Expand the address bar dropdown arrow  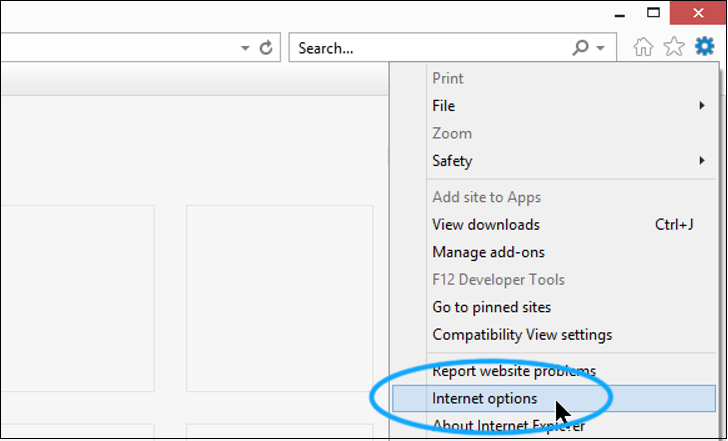click(246, 47)
